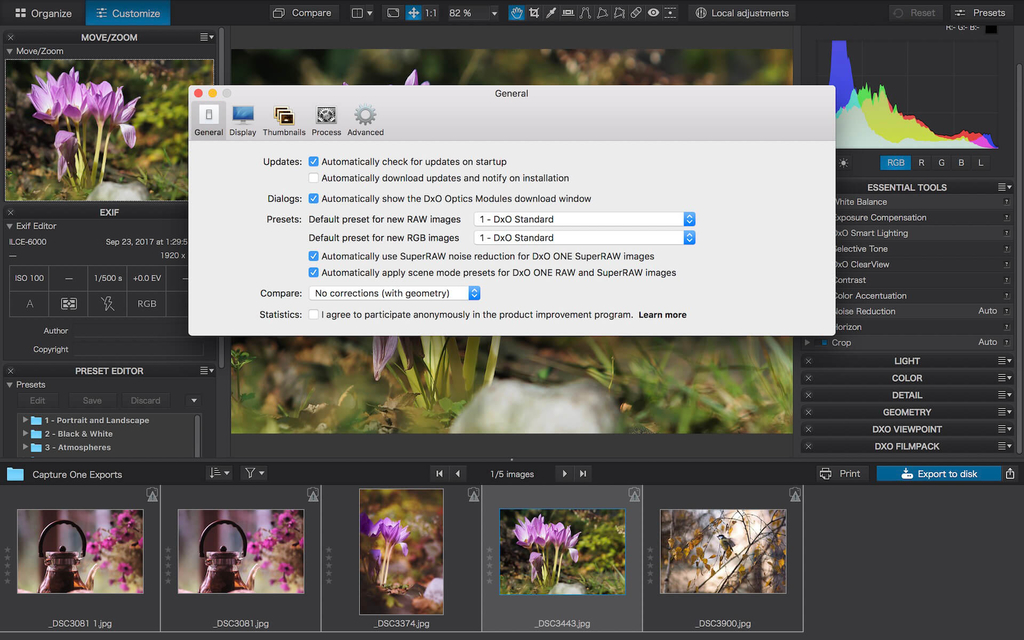1024x640 pixels.
Task: Enable Automatically download updates checkbox
Action: click(x=314, y=178)
